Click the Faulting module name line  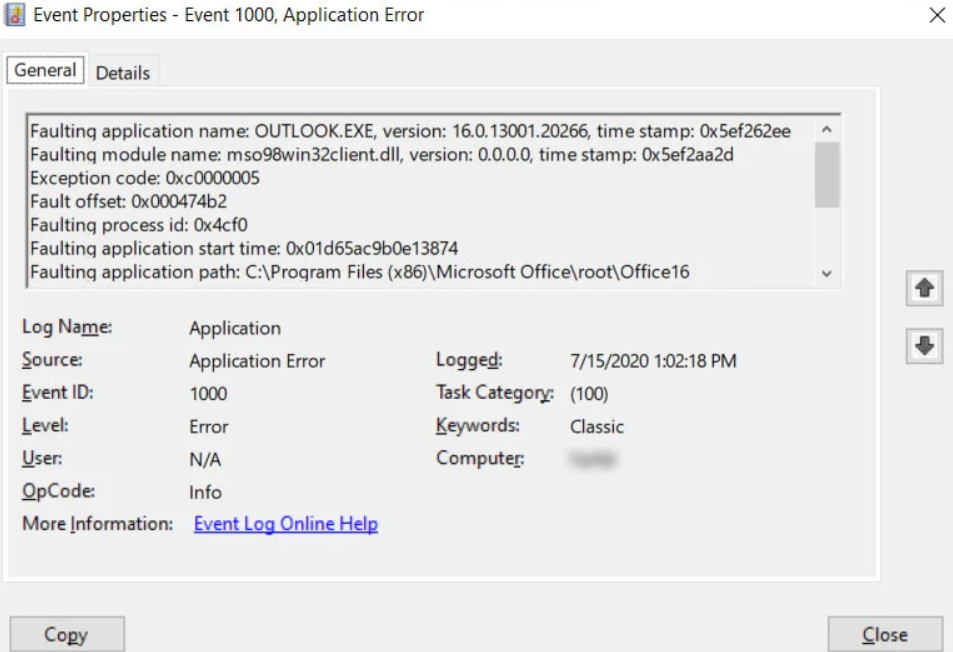click(x=382, y=155)
